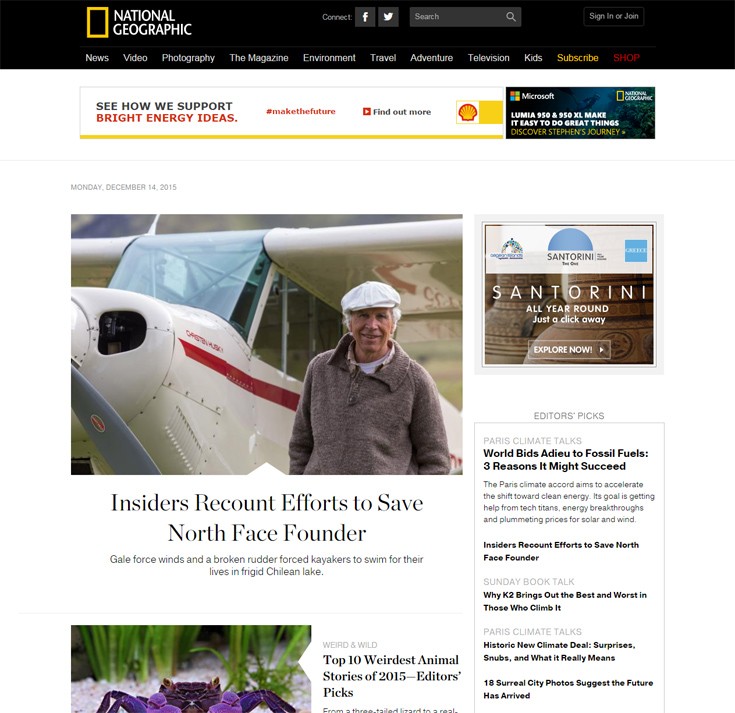Click the Find out more play icon
This screenshot has width=735, height=713.
[367, 112]
